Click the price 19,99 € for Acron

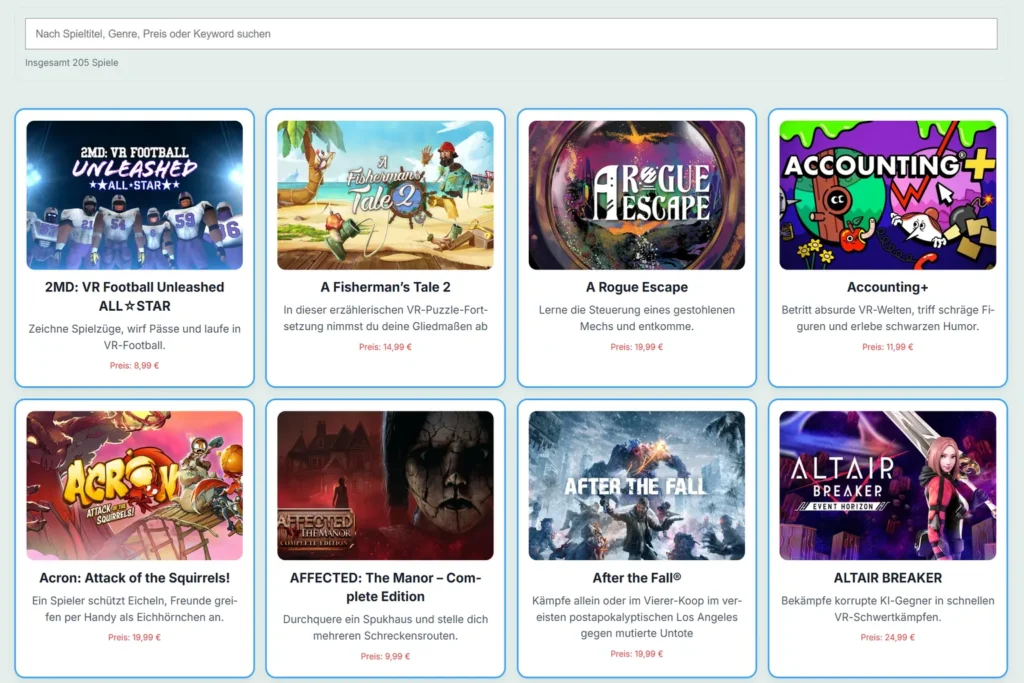(x=135, y=637)
